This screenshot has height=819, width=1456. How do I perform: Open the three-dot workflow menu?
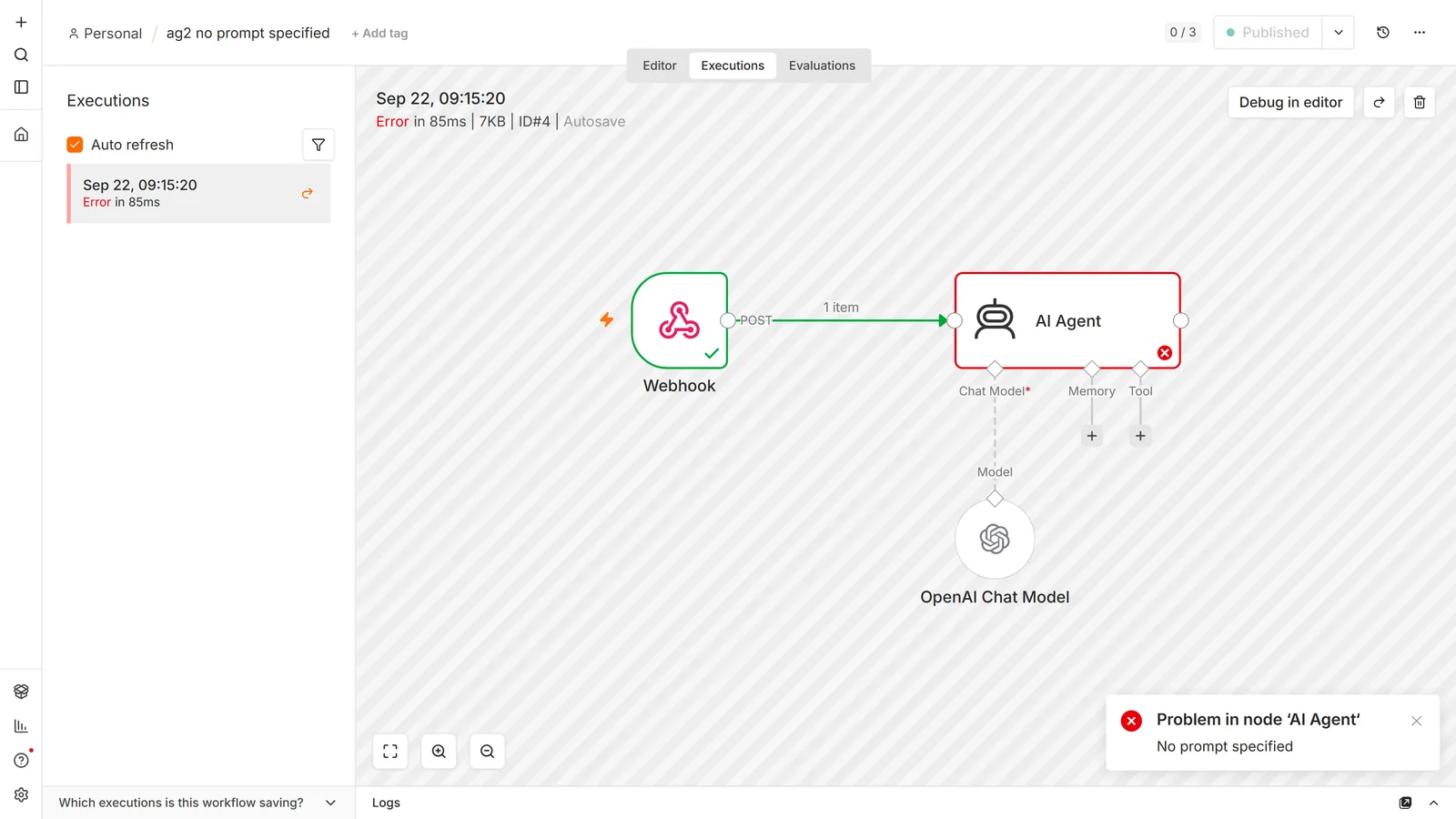[x=1420, y=33]
